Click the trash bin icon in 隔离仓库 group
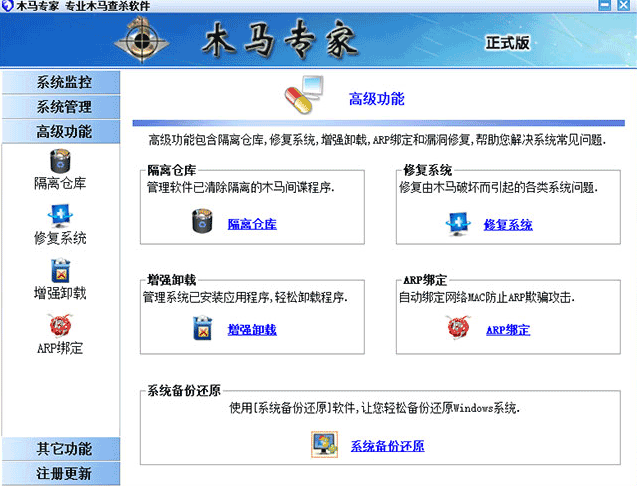Image resolution: width=637 pixels, height=486 pixels. pyautogui.click(x=202, y=221)
